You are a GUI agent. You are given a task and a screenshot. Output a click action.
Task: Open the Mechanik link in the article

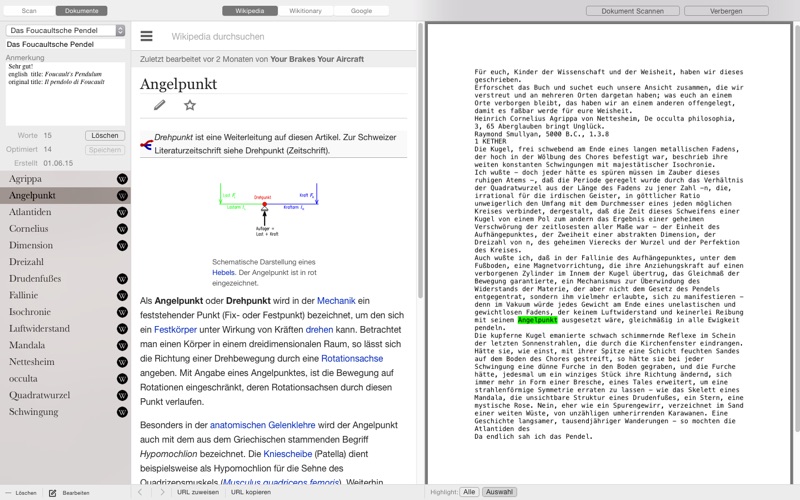point(336,301)
